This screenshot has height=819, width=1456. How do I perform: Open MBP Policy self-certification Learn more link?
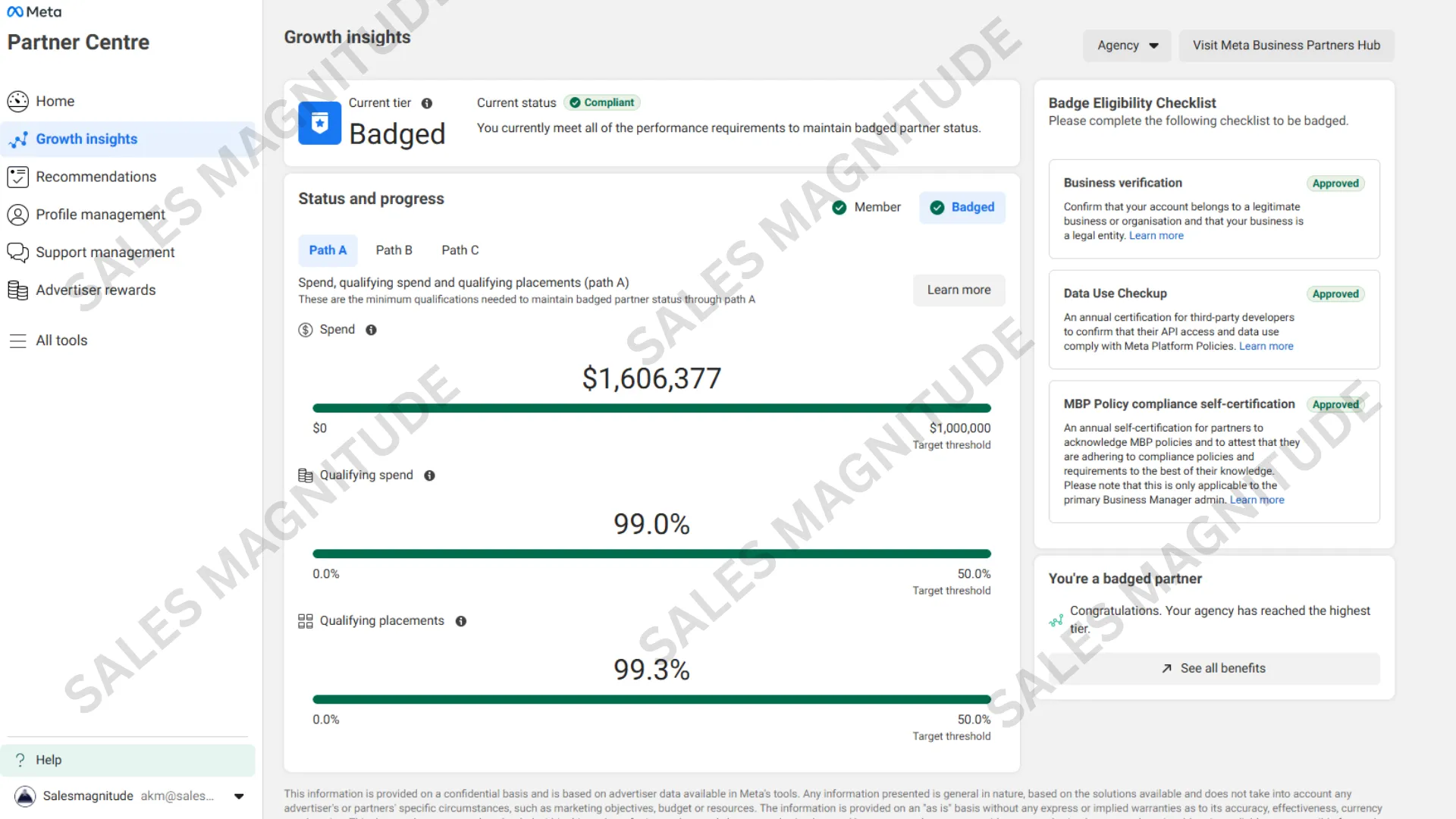click(x=1257, y=500)
